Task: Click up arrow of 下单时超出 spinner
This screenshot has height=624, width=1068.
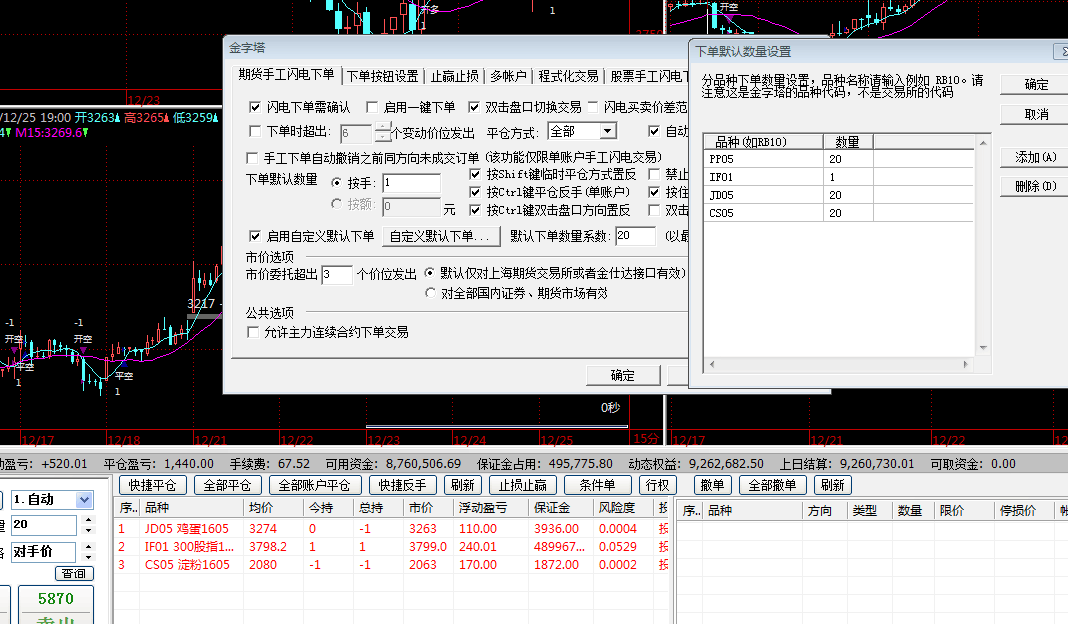Action: coord(382,127)
